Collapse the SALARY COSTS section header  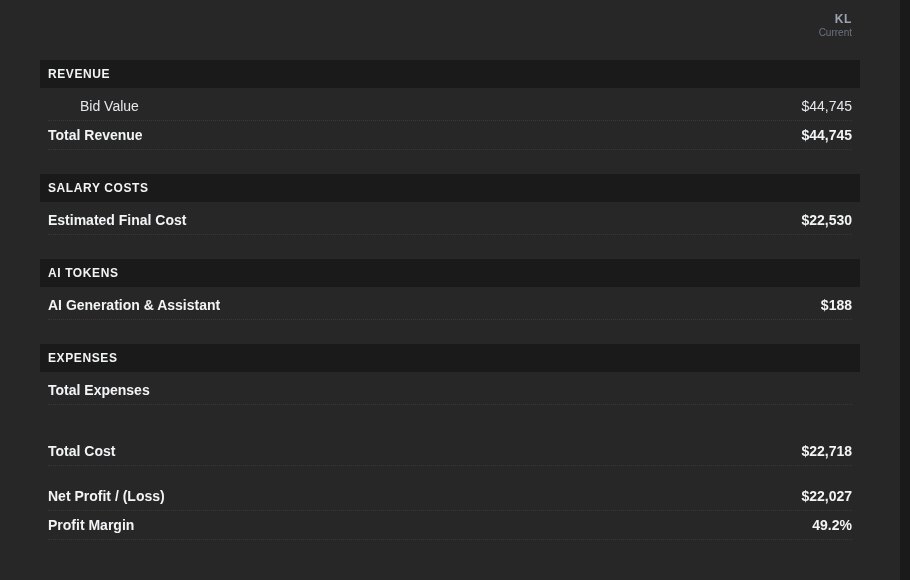tap(450, 188)
